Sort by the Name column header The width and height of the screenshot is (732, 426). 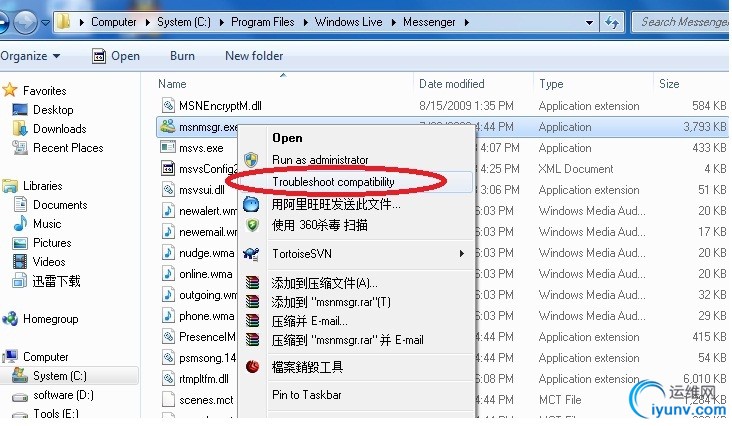172,84
